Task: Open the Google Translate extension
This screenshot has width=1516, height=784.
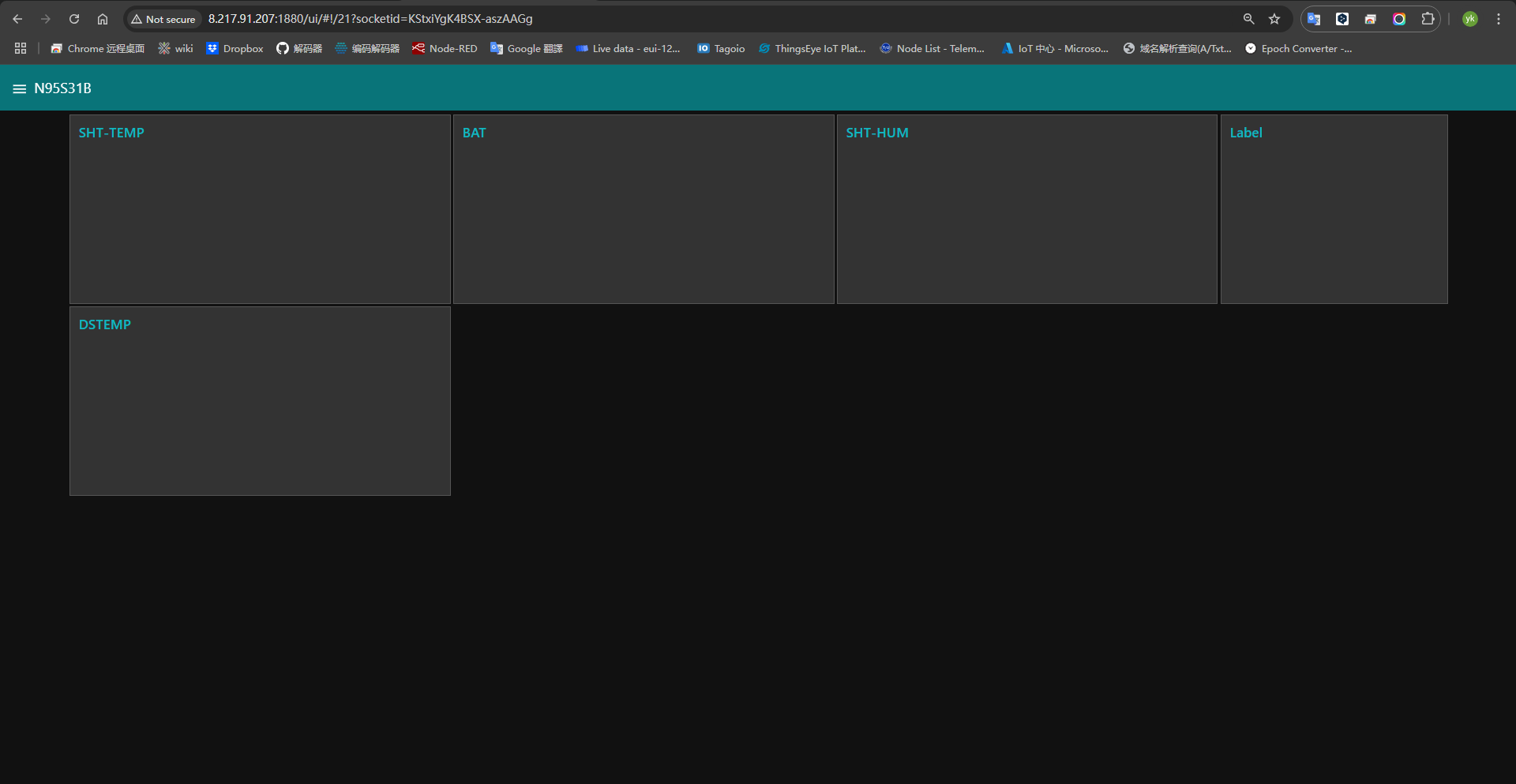Action: pos(1314,19)
